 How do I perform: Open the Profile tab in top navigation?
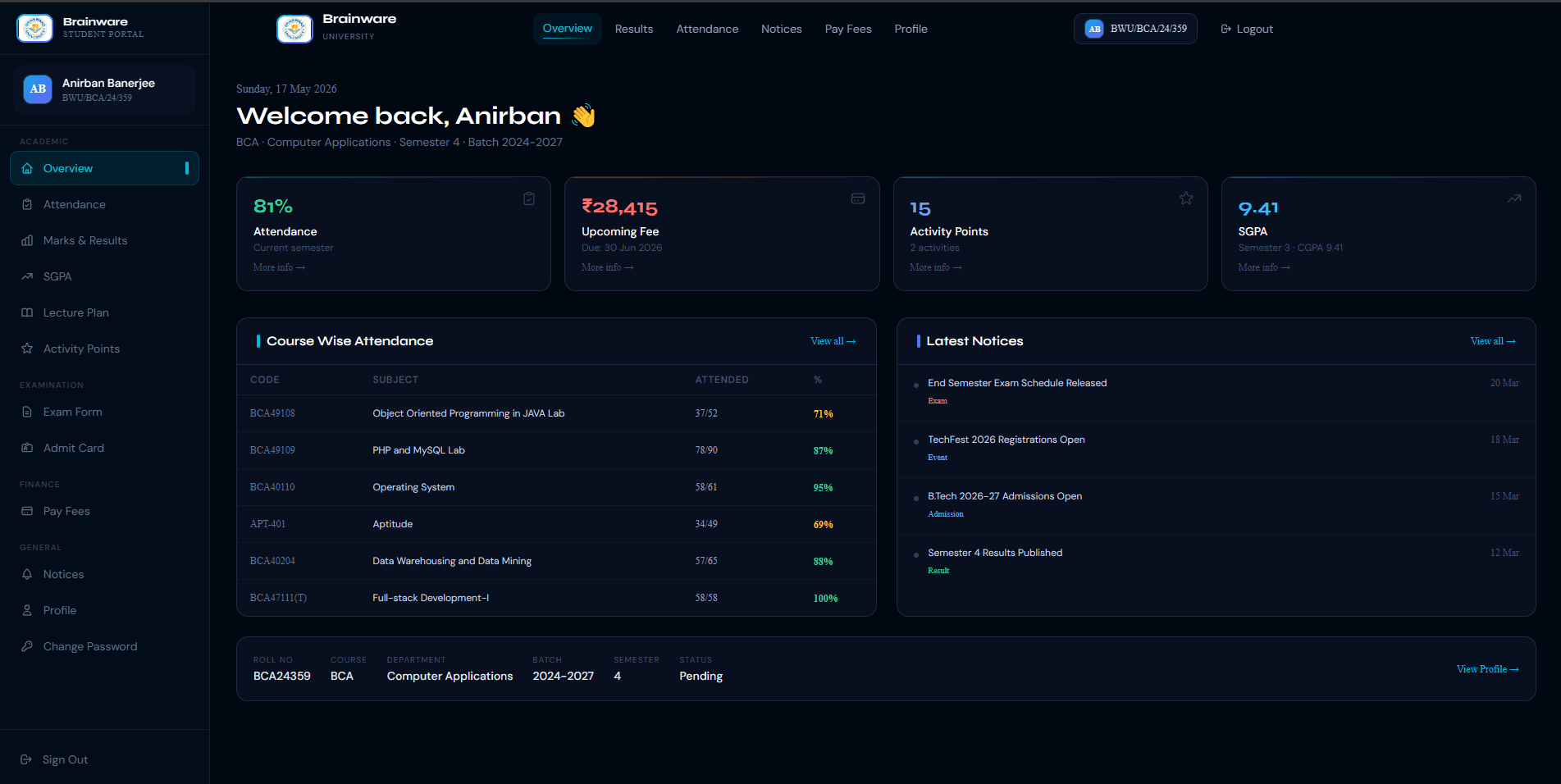(x=911, y=29)
